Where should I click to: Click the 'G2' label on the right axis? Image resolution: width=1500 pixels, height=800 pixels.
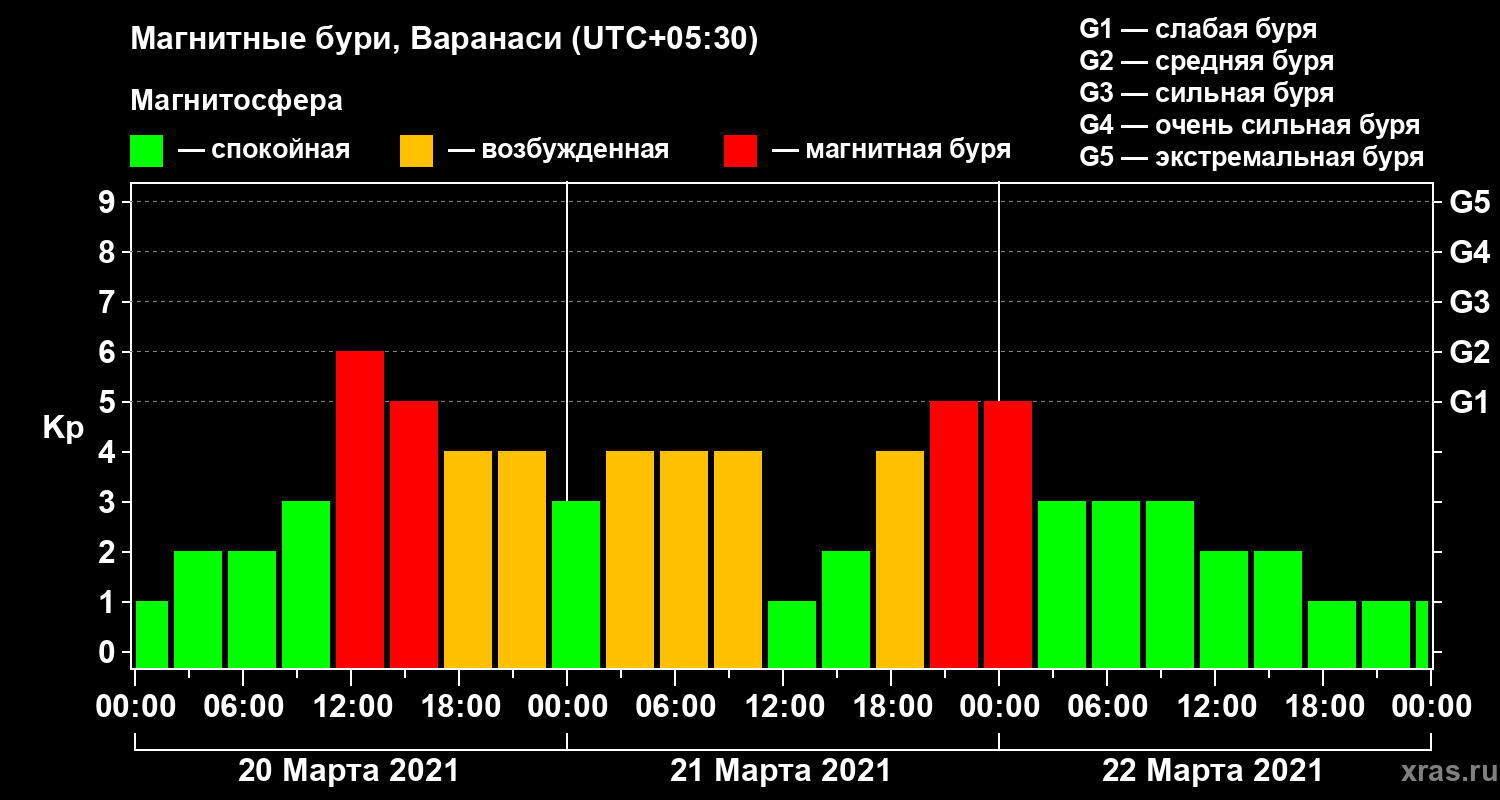[x=1469, y=352]
